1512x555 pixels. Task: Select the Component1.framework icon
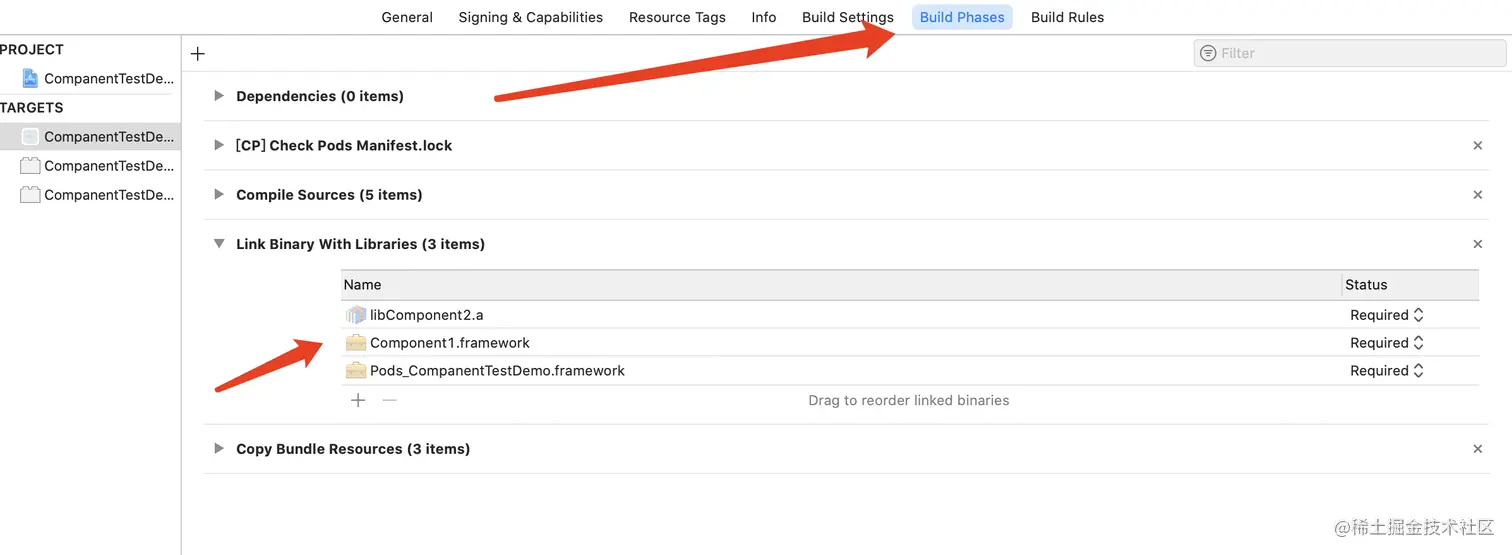pyautogui.click(x=355, y=343)
